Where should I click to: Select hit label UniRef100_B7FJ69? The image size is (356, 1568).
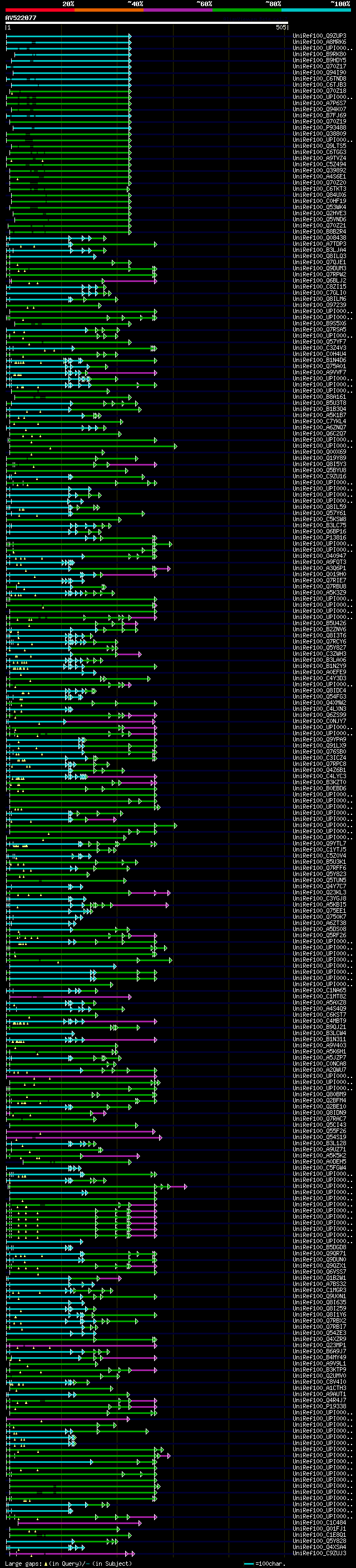click(x=319, y=115)
